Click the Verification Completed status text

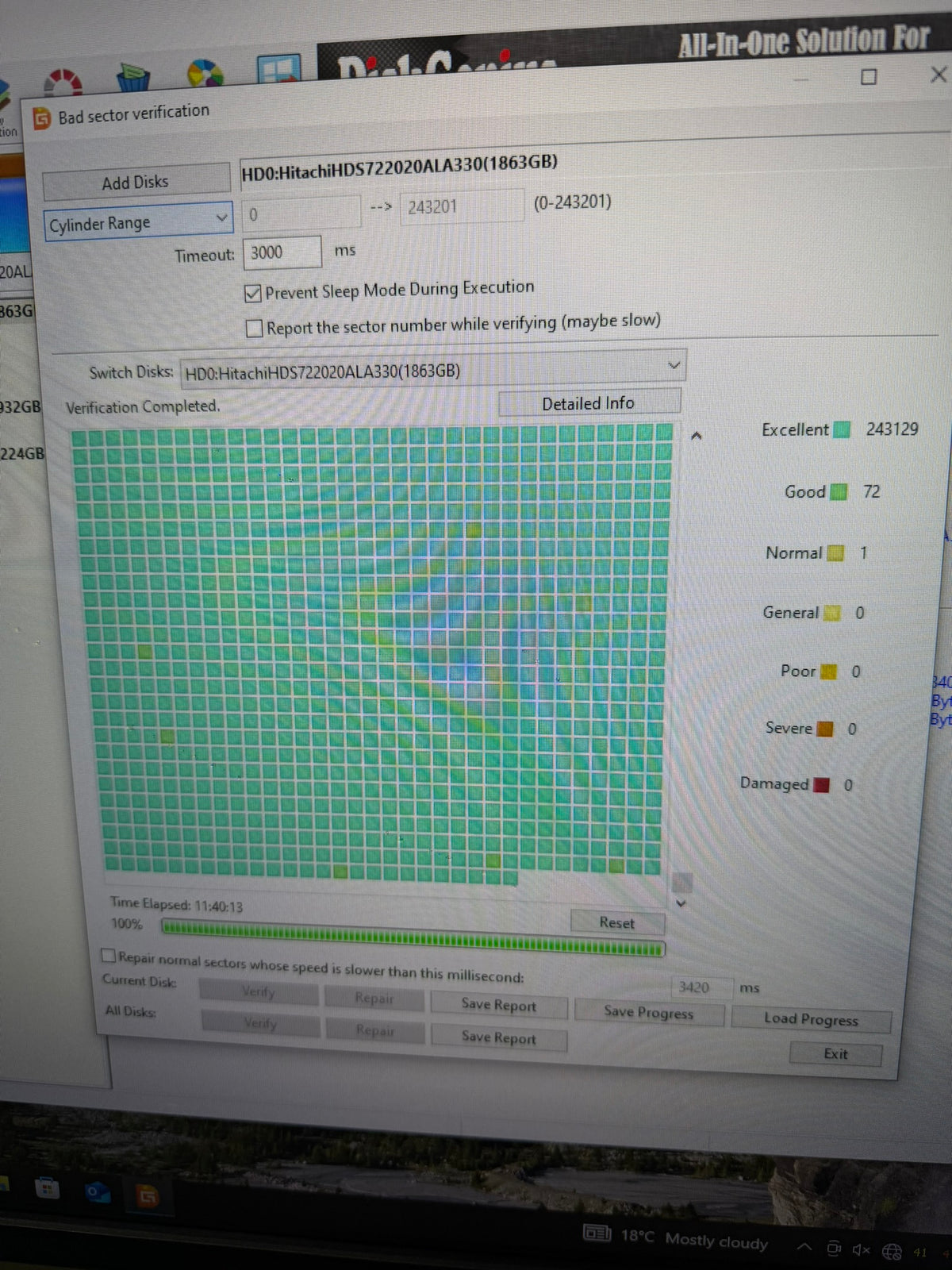click(143, 406)
